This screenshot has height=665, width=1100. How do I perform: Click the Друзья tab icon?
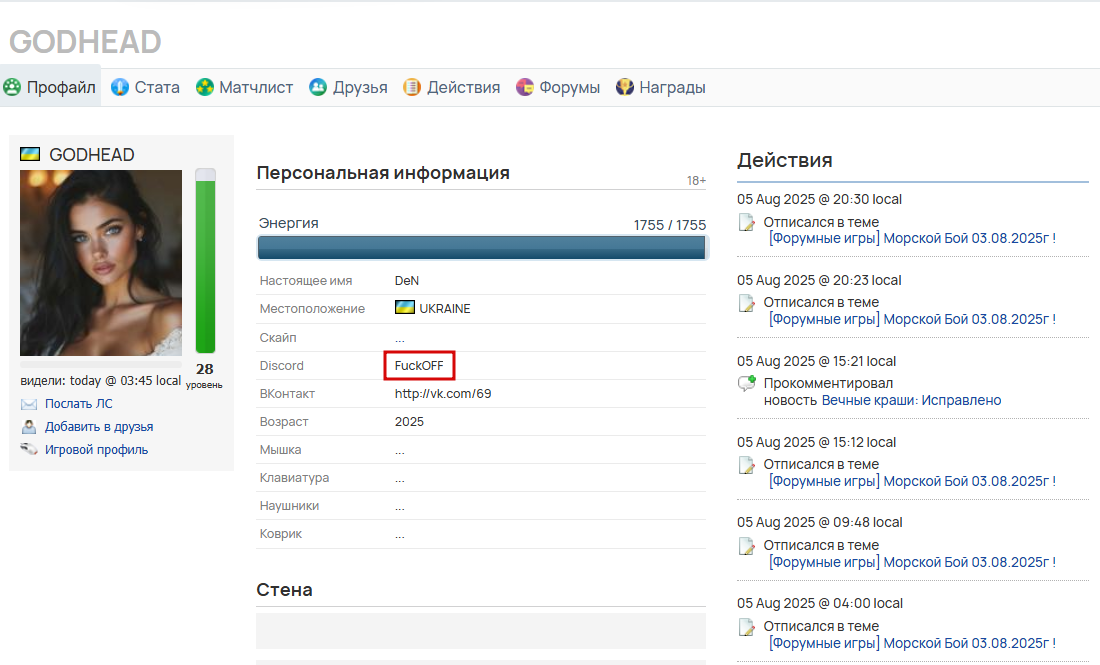pos(318,87)
